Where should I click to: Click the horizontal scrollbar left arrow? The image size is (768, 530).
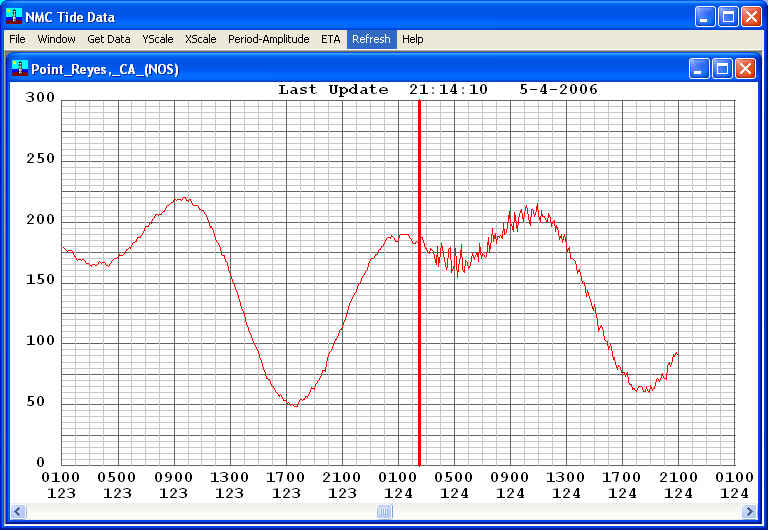[18, 512]
